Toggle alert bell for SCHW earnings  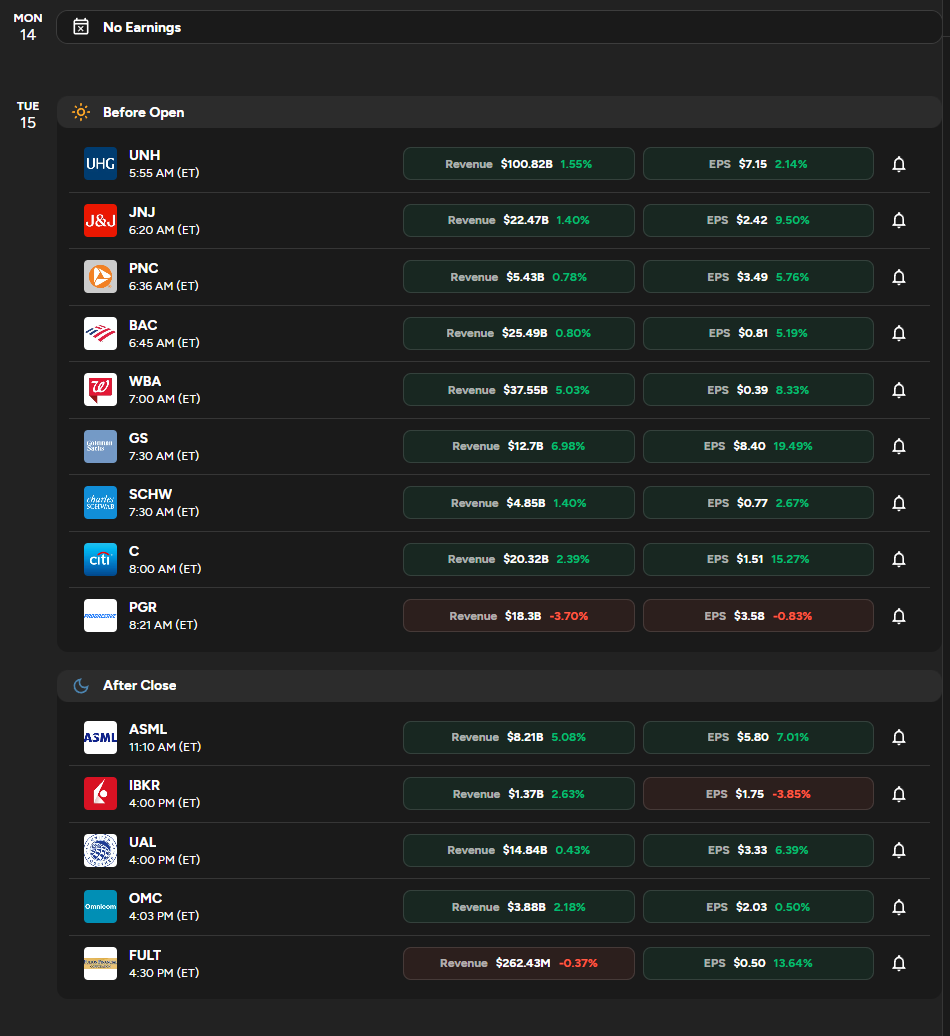click(898, 503)
